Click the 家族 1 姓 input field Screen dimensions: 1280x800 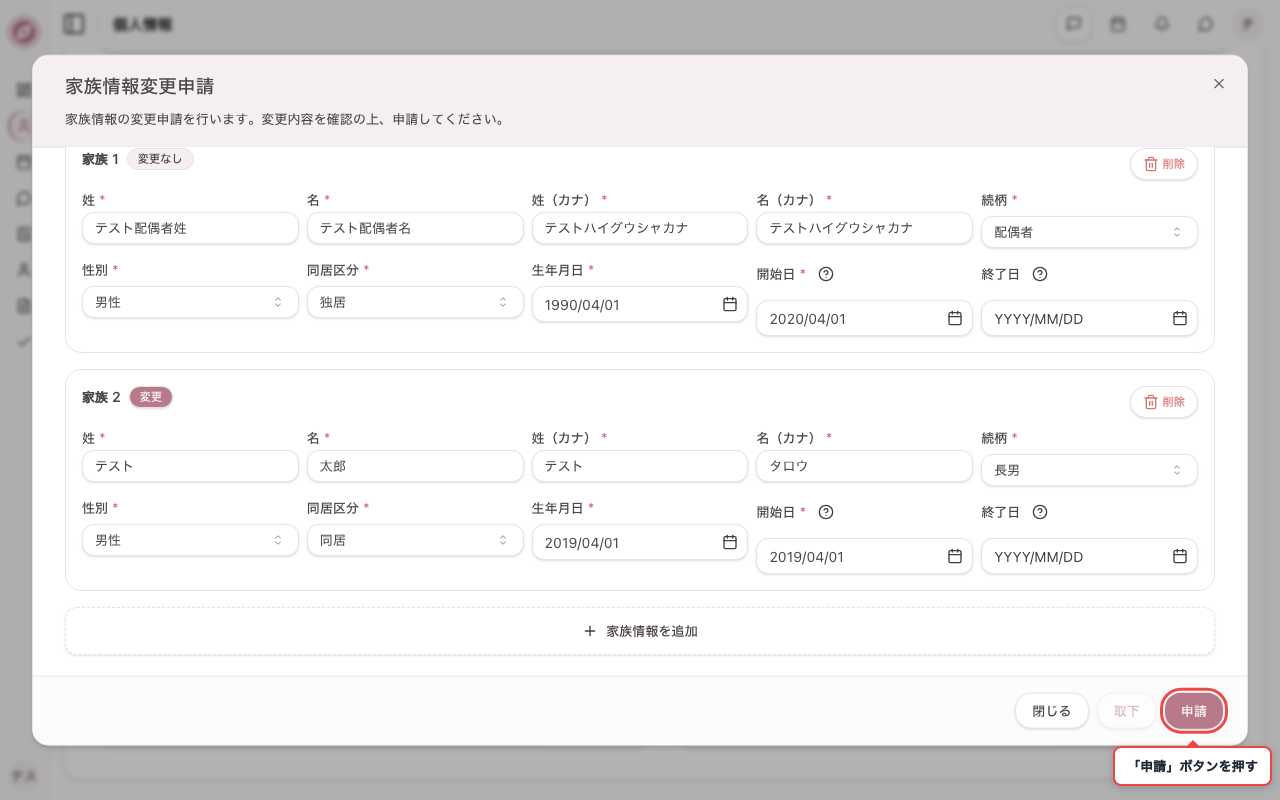(x=190, y=228)
